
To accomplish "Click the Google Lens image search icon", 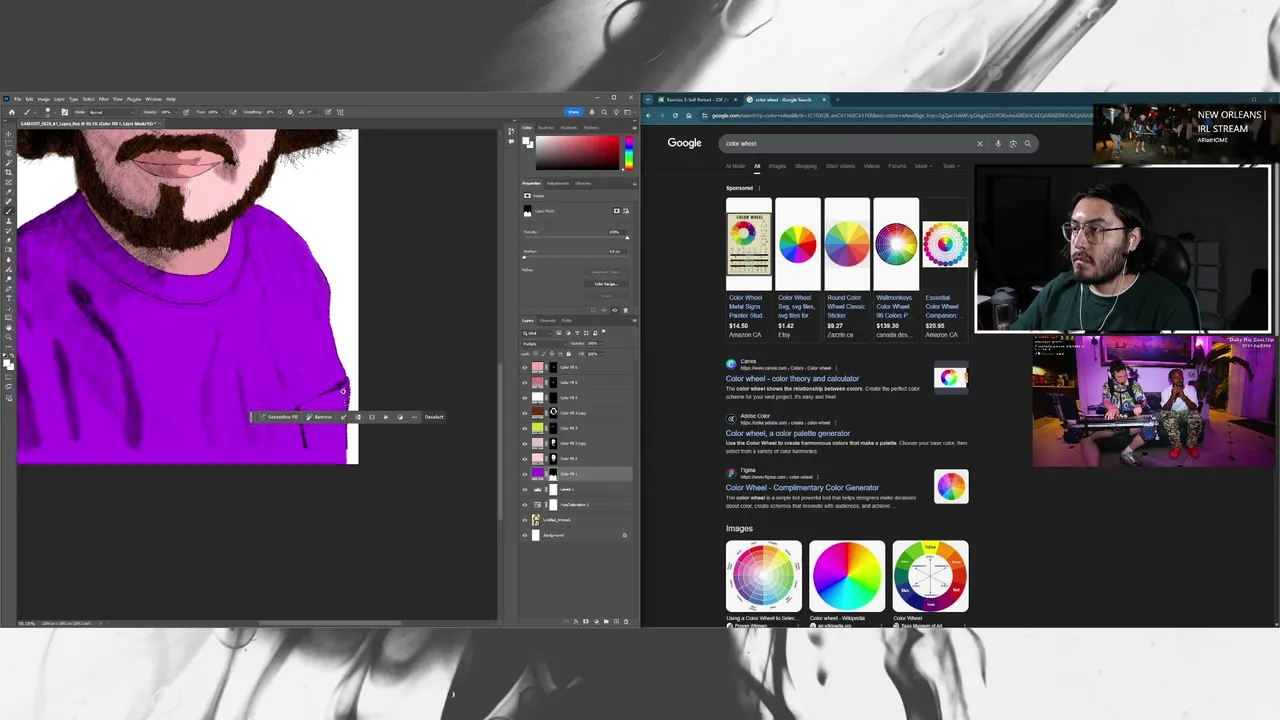I will pyautogui.click(x=1013, y=143).
